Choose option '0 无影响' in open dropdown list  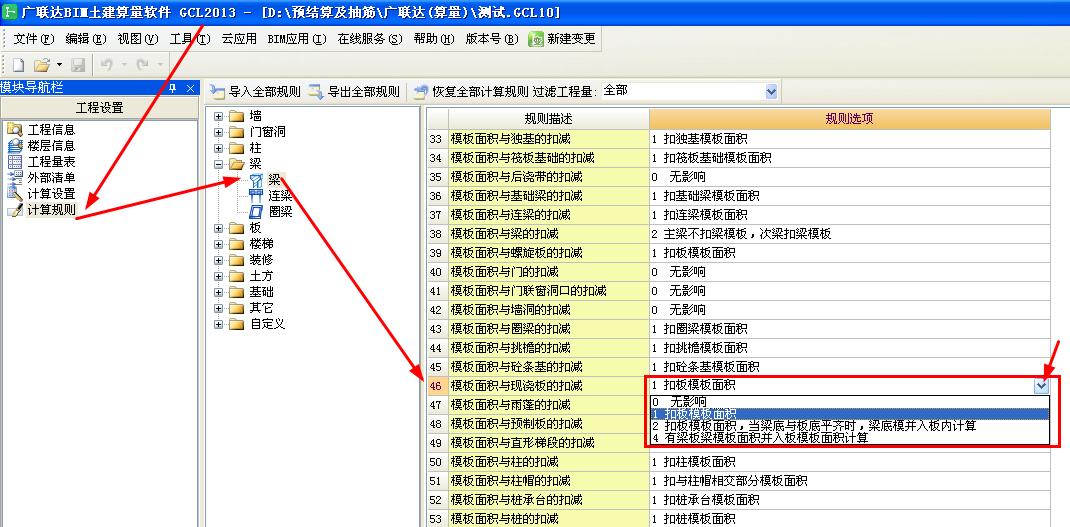850,401
